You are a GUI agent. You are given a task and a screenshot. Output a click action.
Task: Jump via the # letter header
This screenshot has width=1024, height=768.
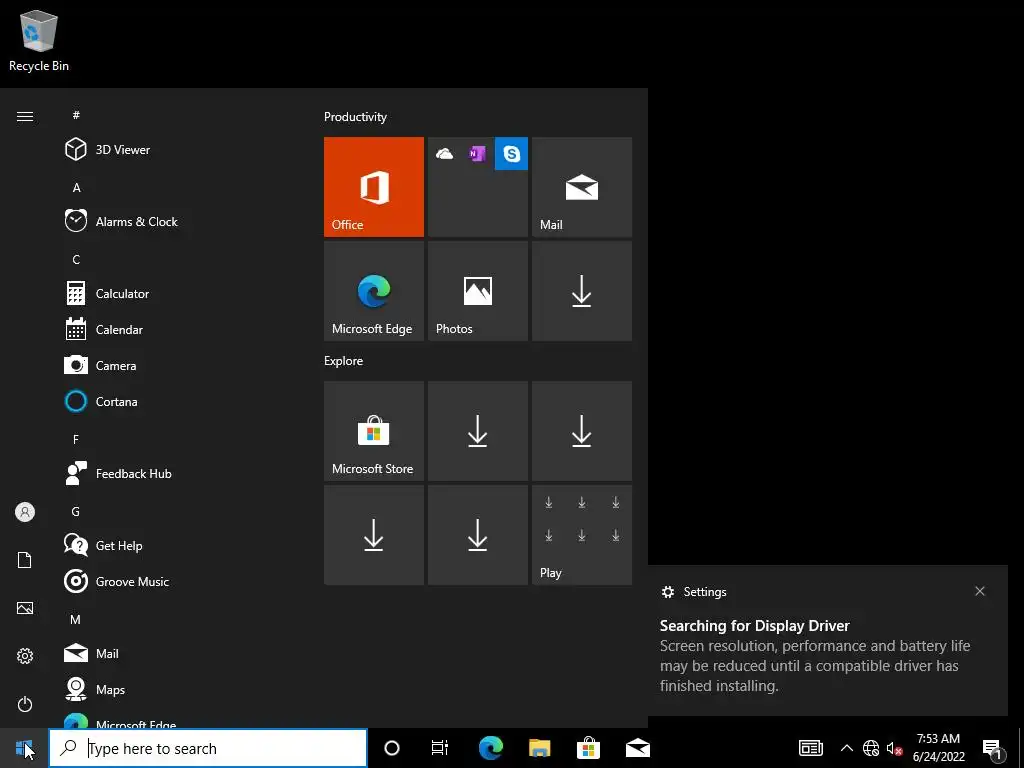76,115
